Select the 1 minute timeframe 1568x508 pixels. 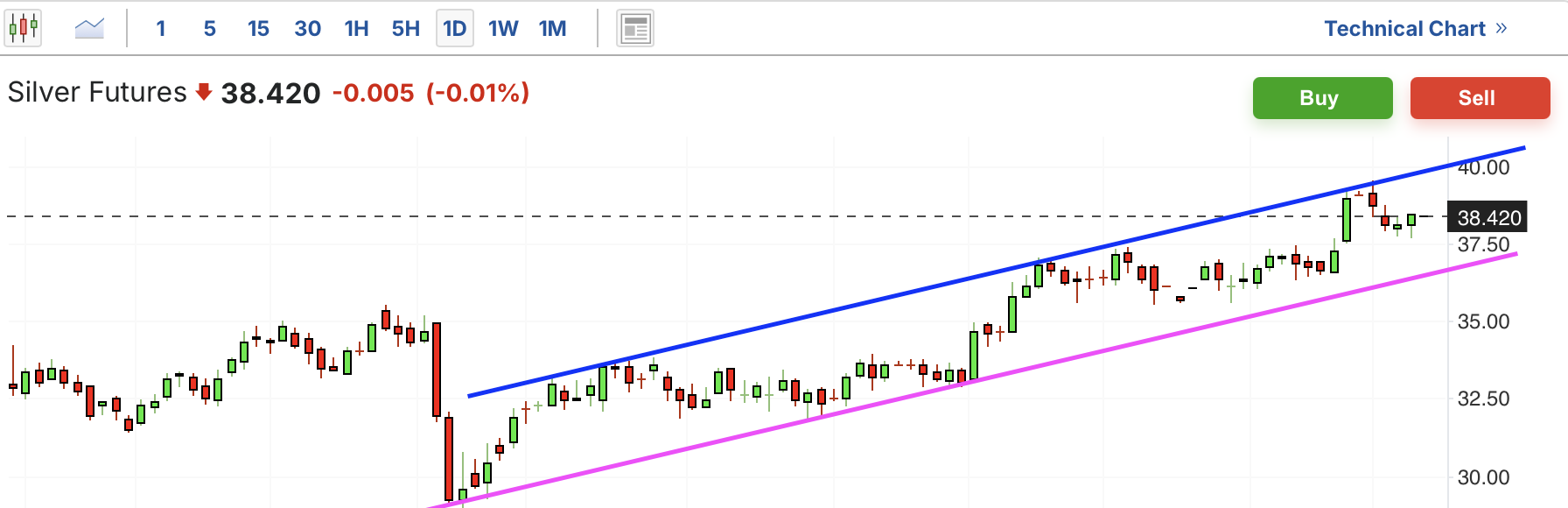tap(161, 29)
